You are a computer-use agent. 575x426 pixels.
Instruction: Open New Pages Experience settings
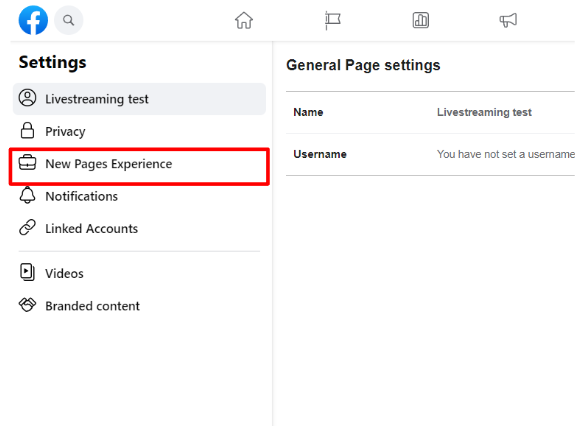point(139,164)
